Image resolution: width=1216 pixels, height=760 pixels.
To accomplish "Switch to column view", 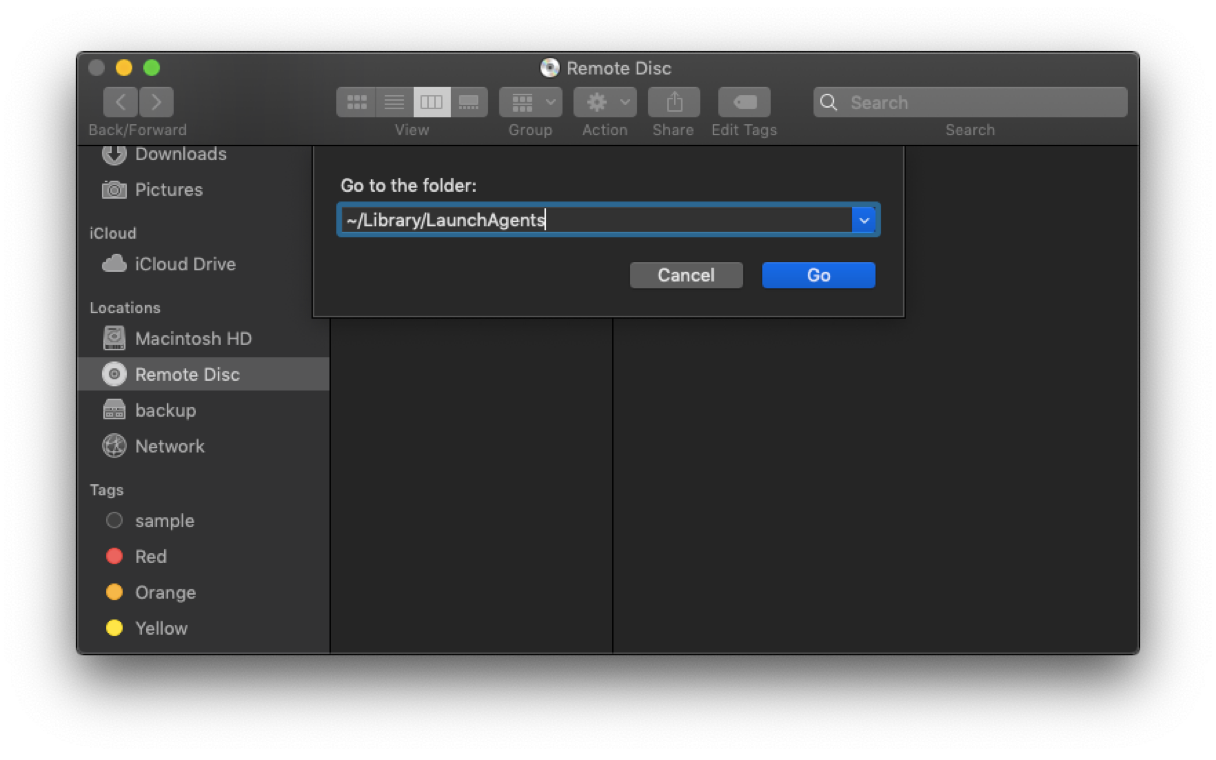I will (x=431, y=102).
